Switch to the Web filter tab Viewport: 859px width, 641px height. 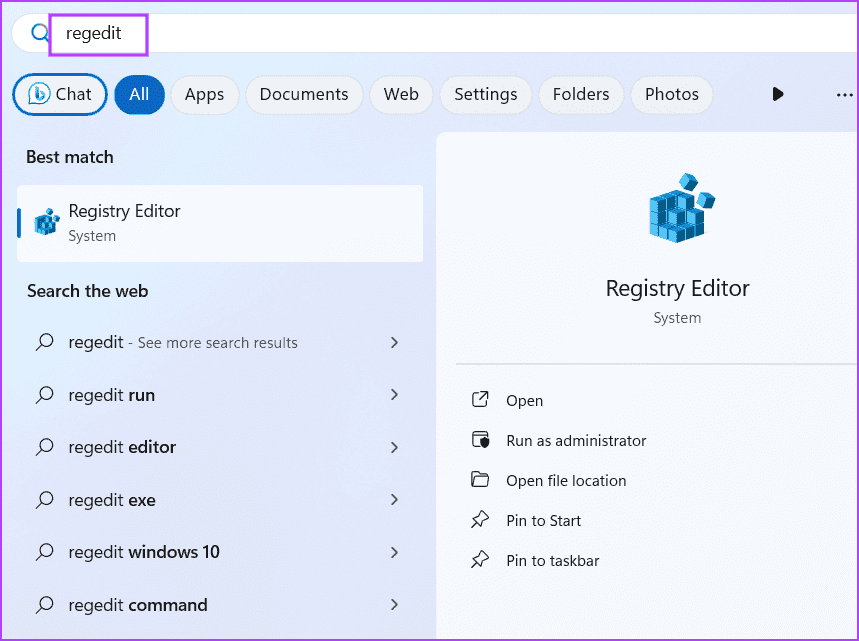pyautogui.click(x=401, y=94)
